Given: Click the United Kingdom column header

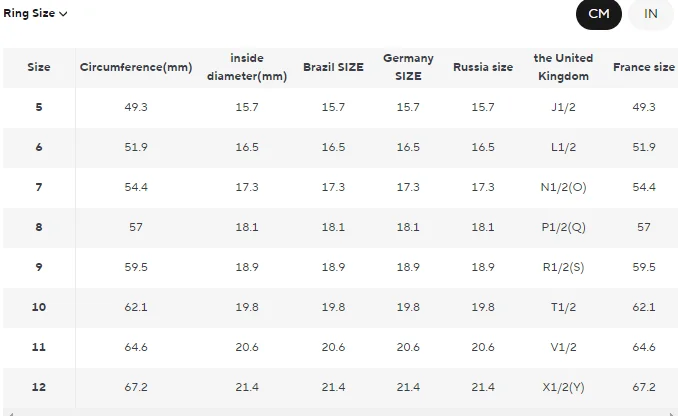Looking at the screenshot, I should 563,67.
